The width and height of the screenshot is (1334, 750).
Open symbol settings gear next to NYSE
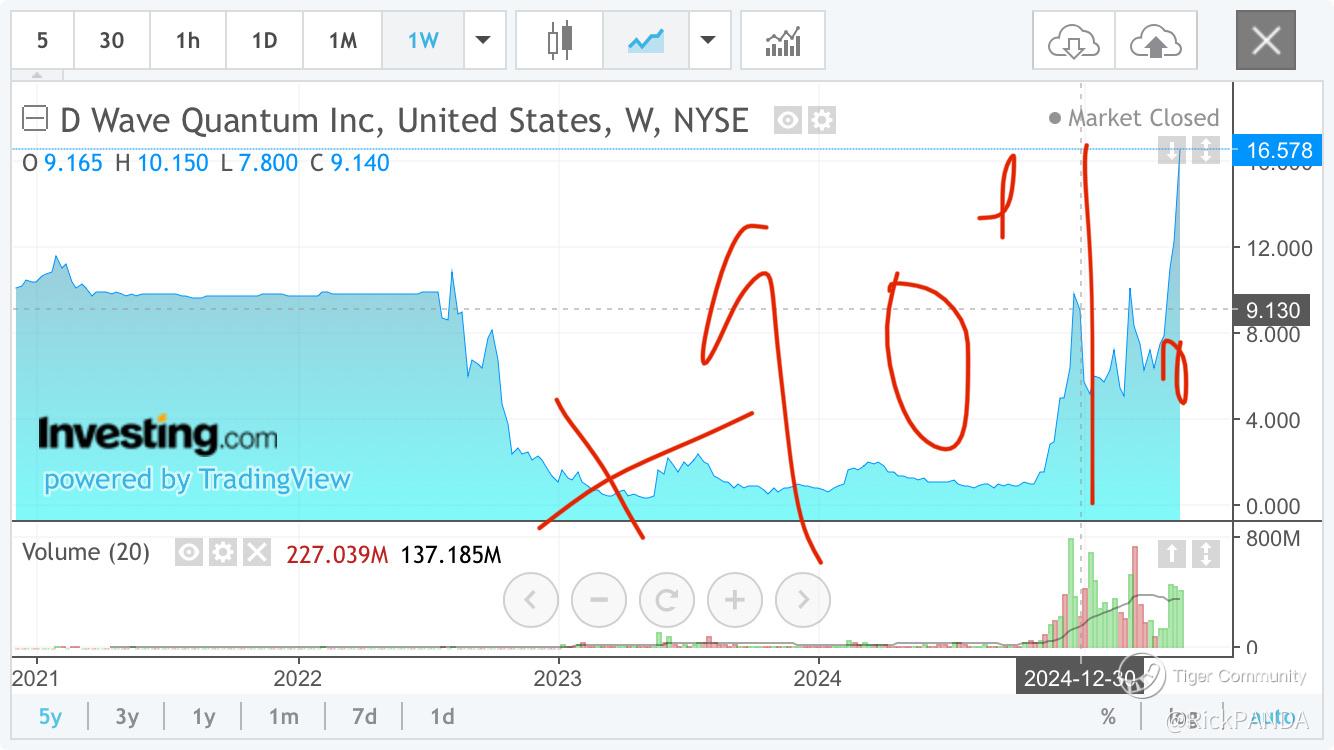[822, 121]
